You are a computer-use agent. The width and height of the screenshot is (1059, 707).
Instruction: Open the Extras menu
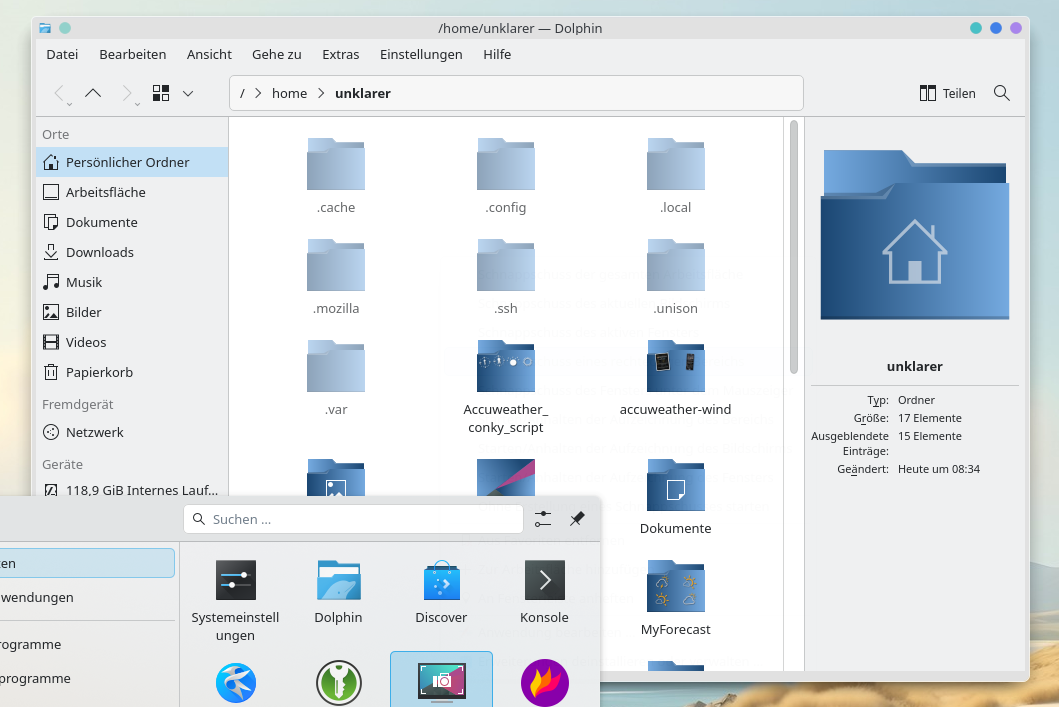point(340,55)
